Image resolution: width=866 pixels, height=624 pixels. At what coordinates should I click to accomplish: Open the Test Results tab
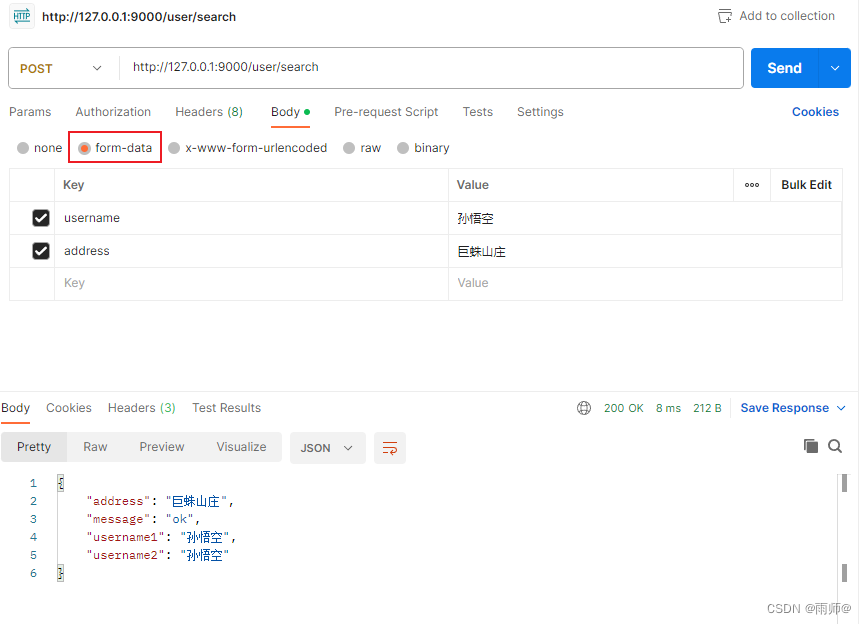pyautogui.click(x=226, y=408)
